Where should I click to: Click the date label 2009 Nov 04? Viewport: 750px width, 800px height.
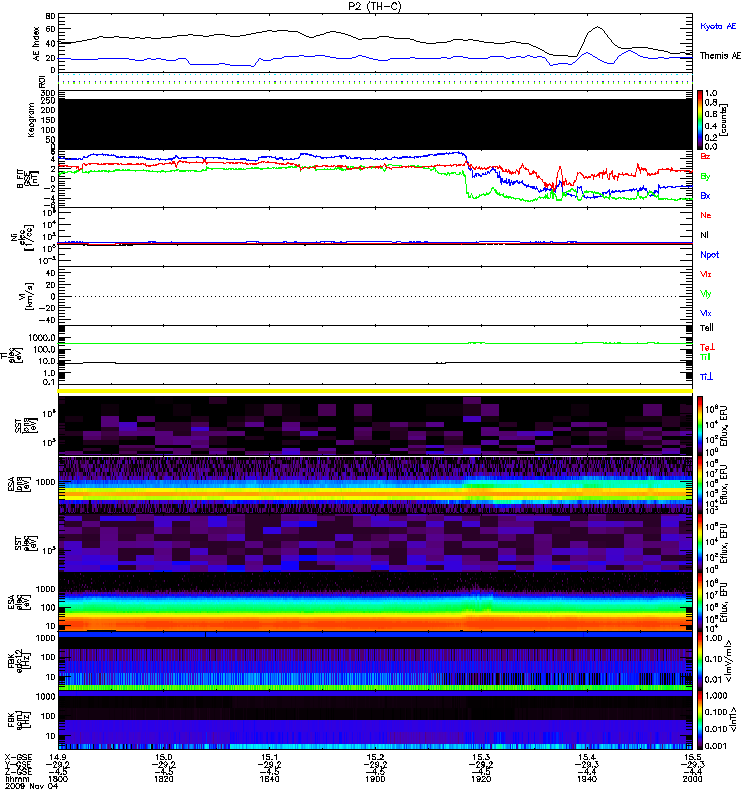(31, 786)
